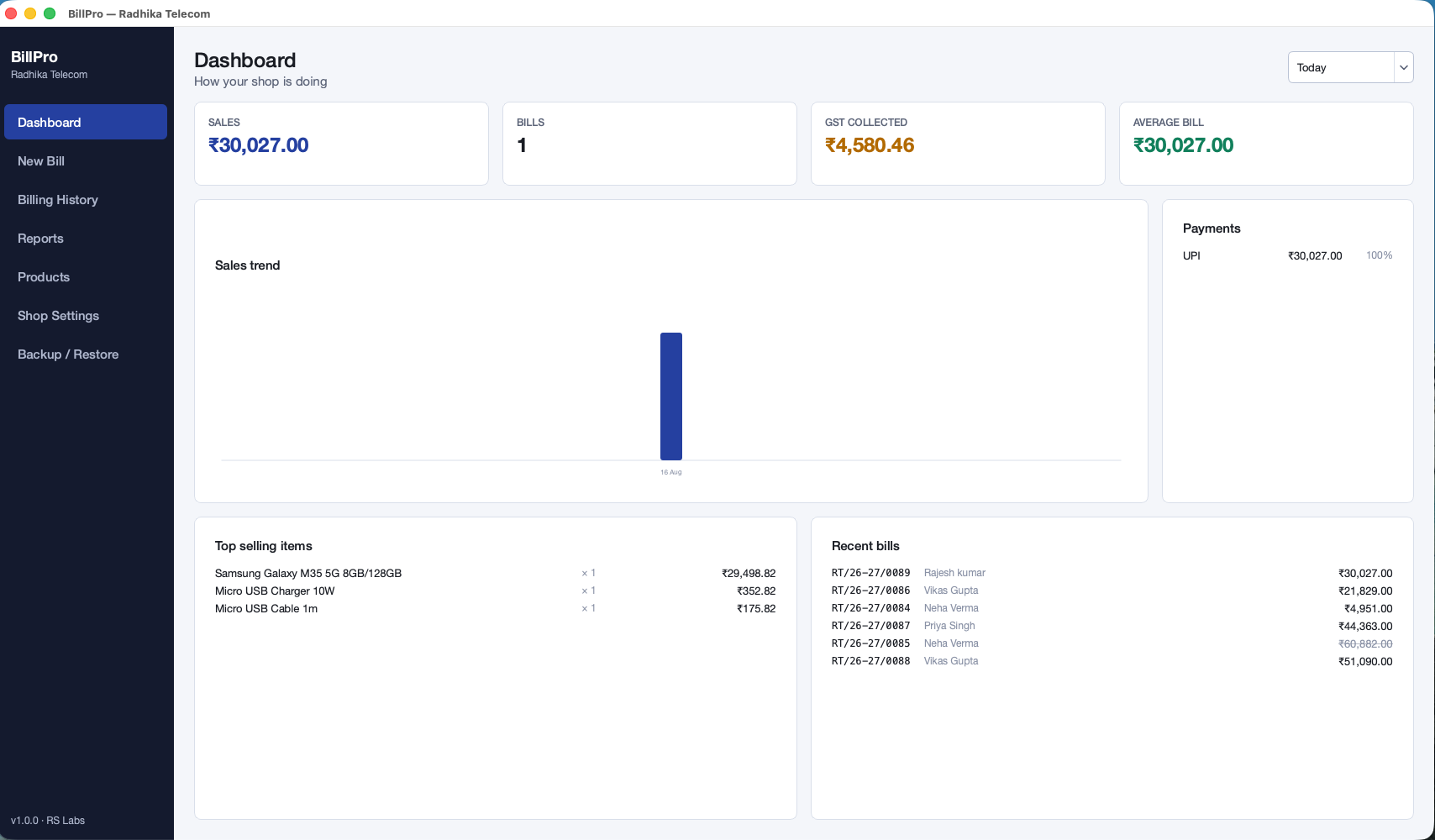Screen dimensions: 1435x840
Task: Click the ₹4,951.00 recent bill amount
Action: 1369,608
